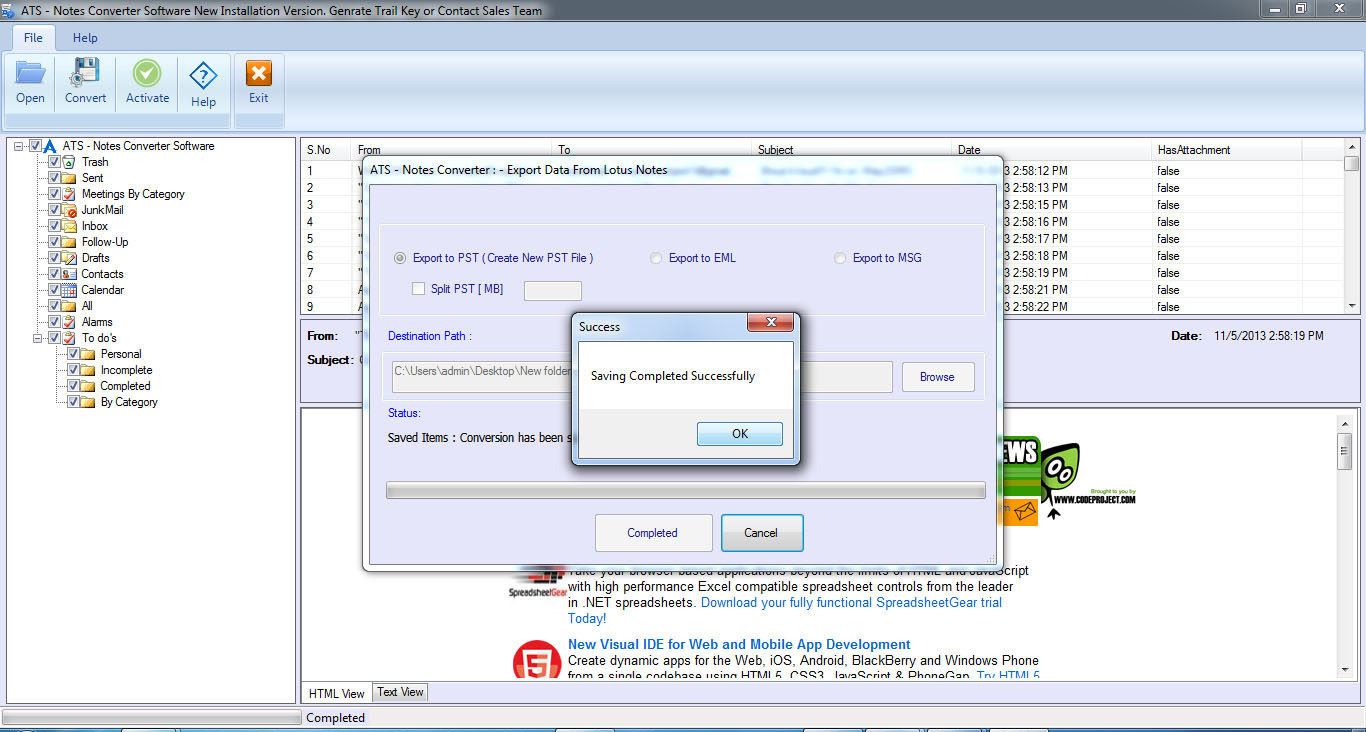The image size is (1366, 732).
Task: Switch to the Text View tab
Action: coord(400,692)
